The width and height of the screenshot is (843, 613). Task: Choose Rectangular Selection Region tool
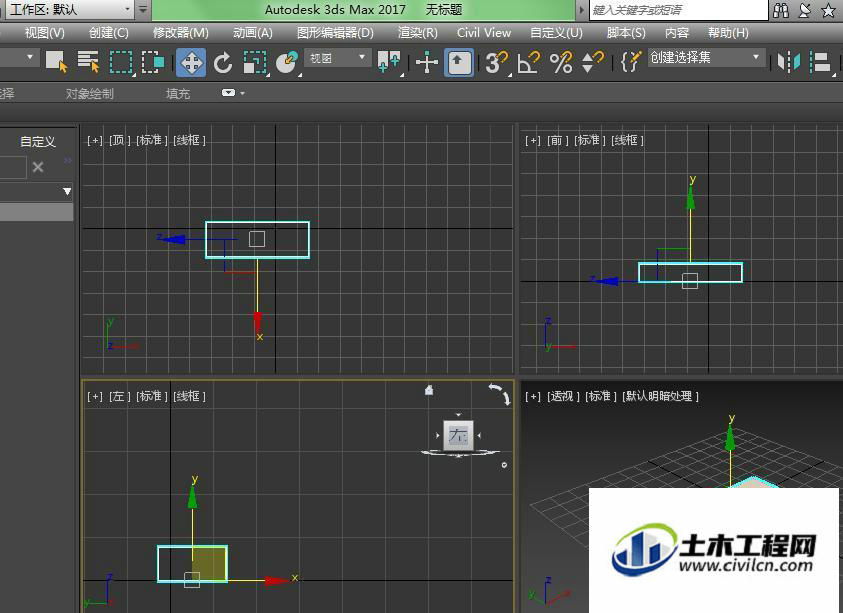pyautogui.click(x=121, y=61)
